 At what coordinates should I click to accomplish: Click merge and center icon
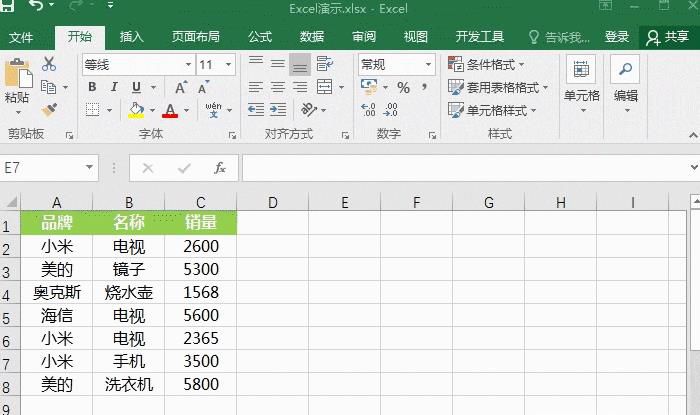coord(325,87)
